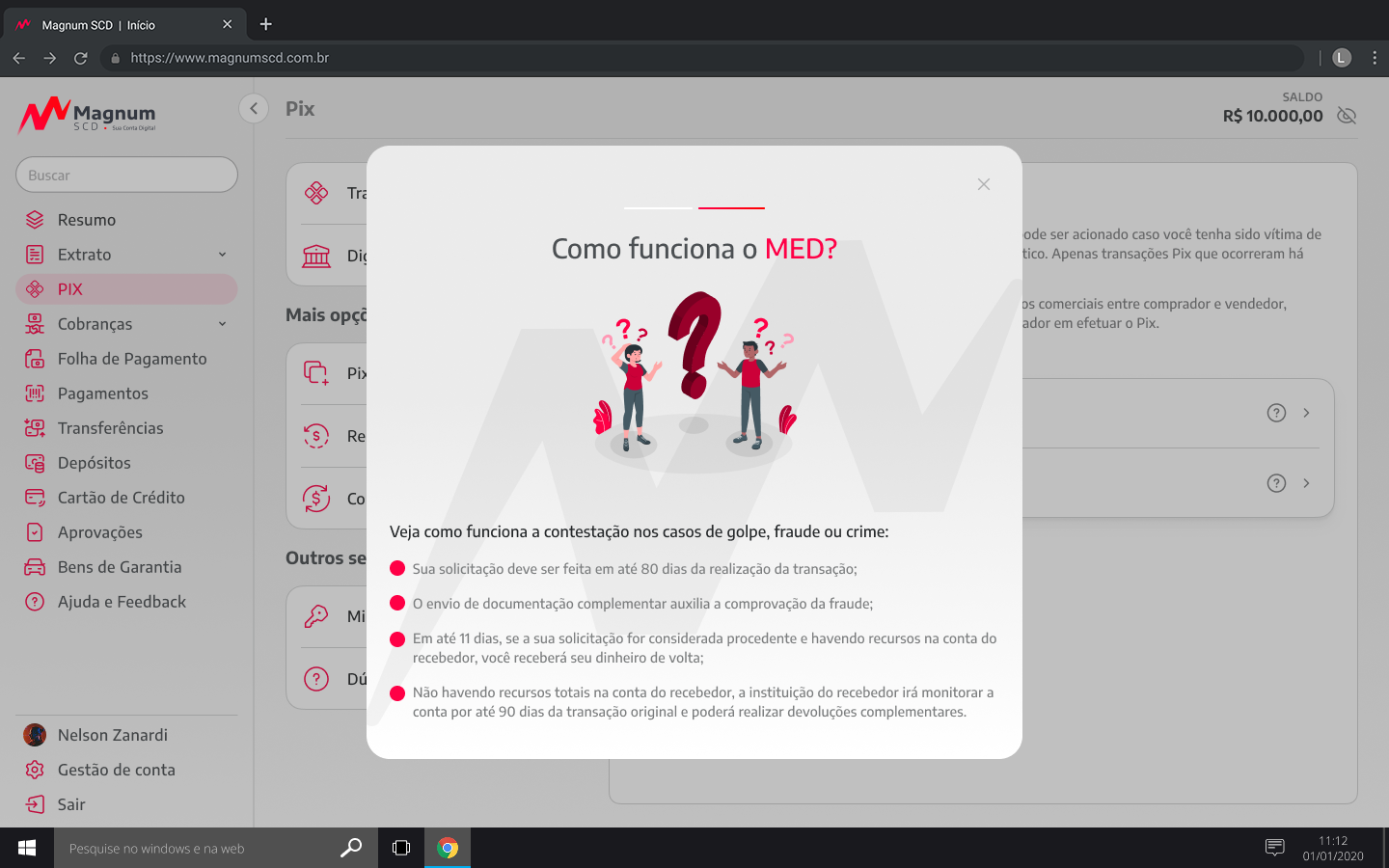Click the Ajuda e Feedback icon

(35, 602)
